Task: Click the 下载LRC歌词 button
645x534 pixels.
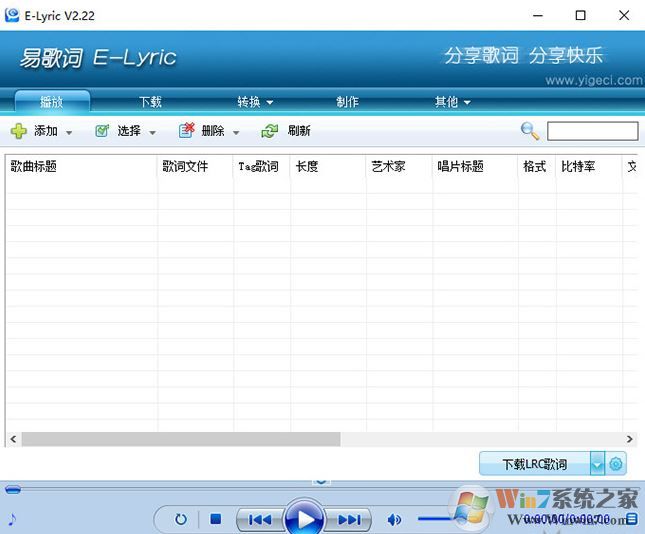Action: coord(534,464)
